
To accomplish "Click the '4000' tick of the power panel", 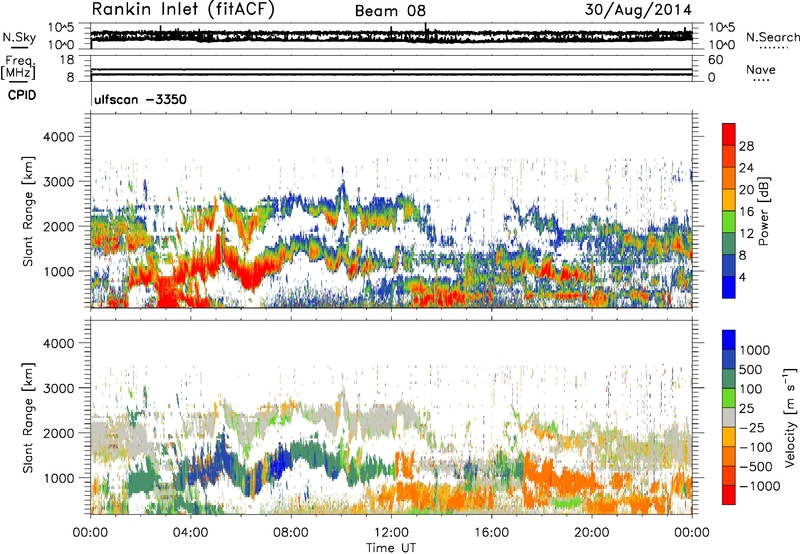I will [58, 137].
